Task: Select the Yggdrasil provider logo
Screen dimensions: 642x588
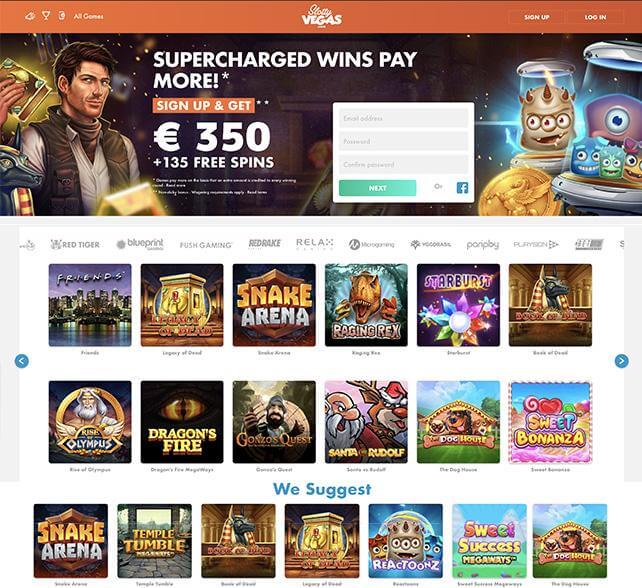Action: point(430,244)
